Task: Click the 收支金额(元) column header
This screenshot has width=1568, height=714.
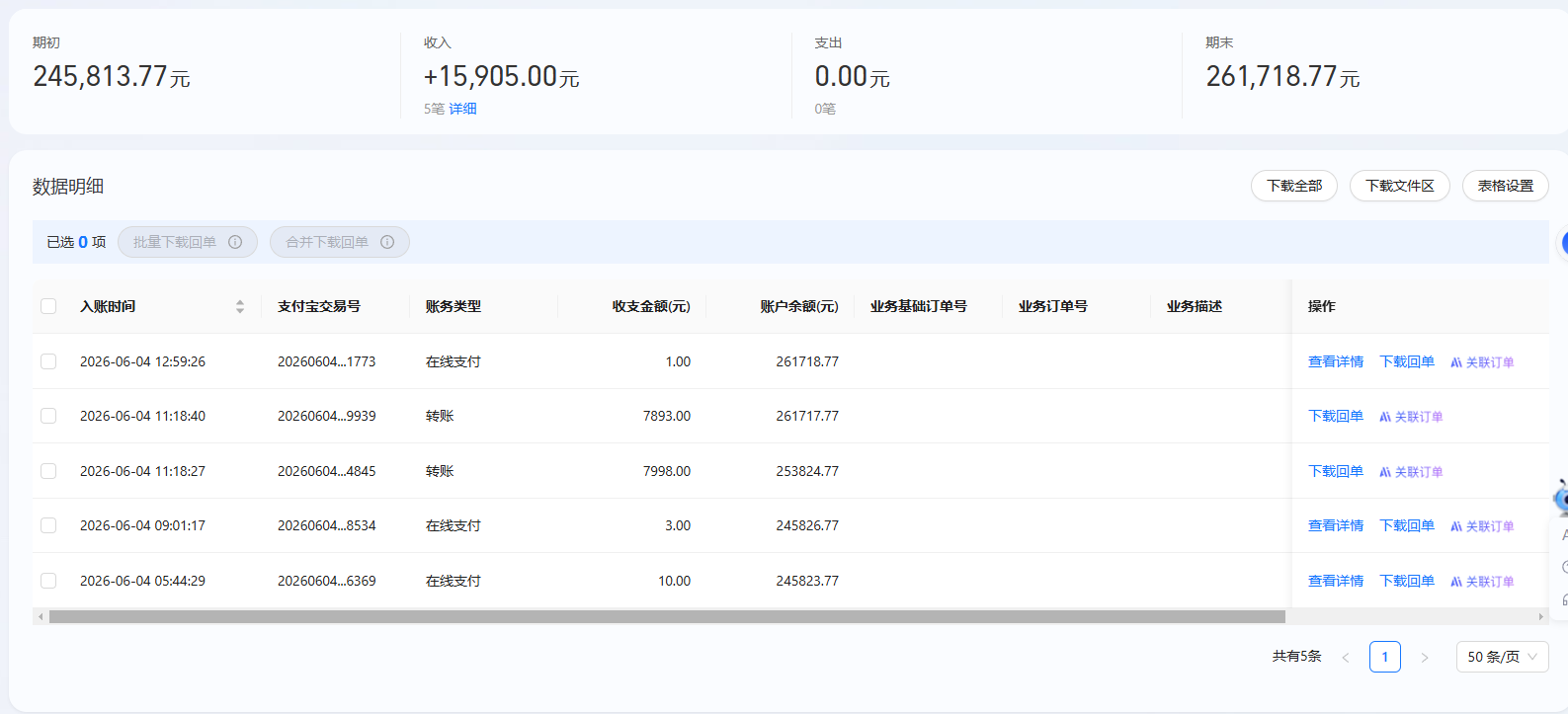Action: 651,306
